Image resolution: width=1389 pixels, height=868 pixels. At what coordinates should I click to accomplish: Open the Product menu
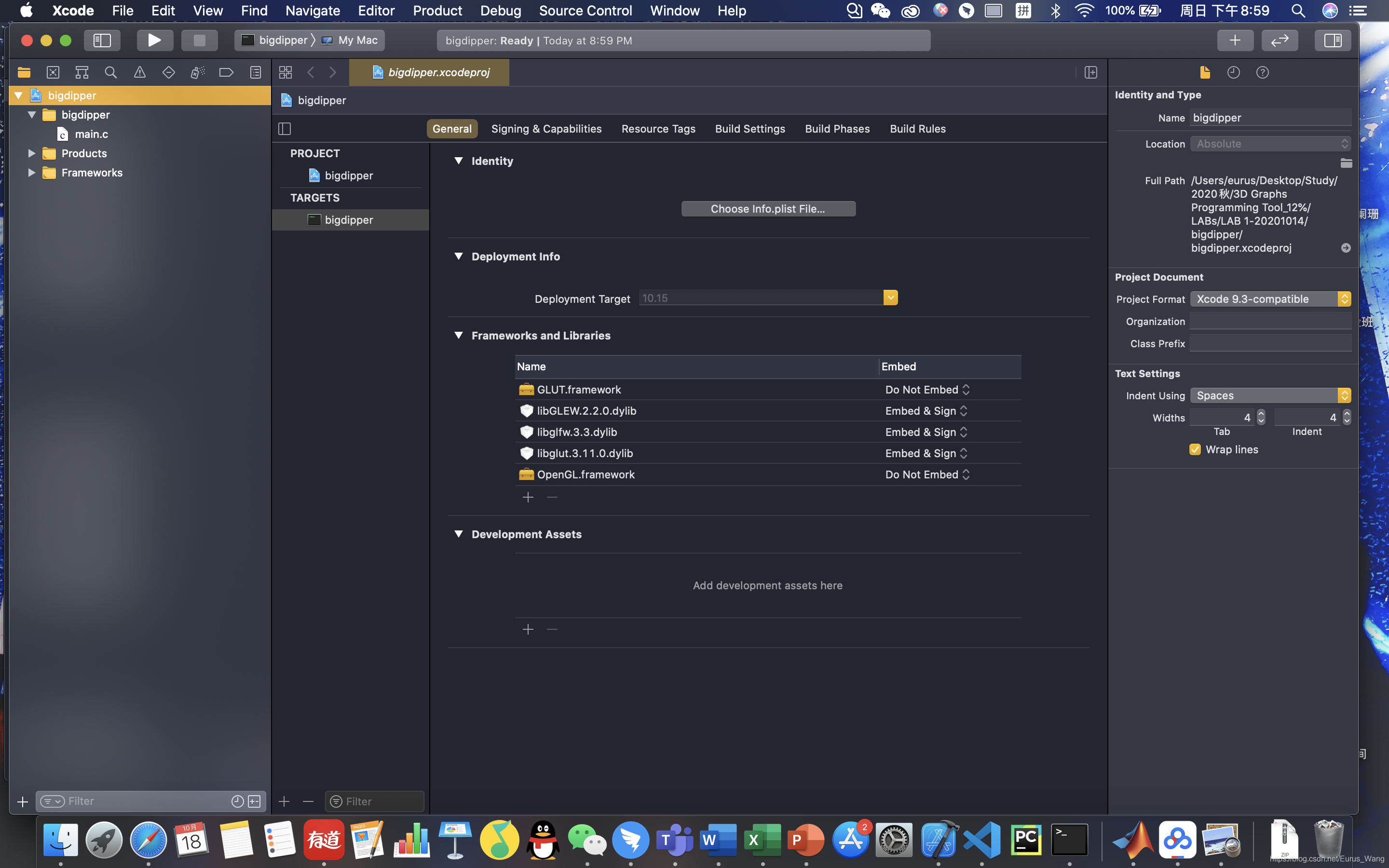click(437, 10)
